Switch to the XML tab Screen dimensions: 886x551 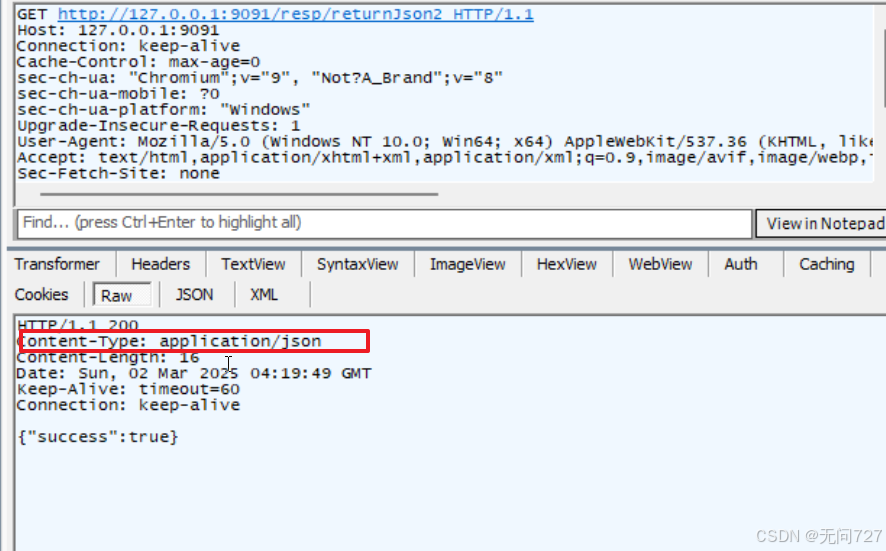pos(264,295)
